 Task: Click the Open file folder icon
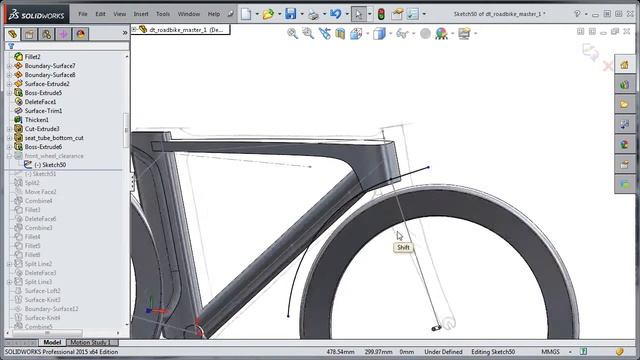coord(268,14)
